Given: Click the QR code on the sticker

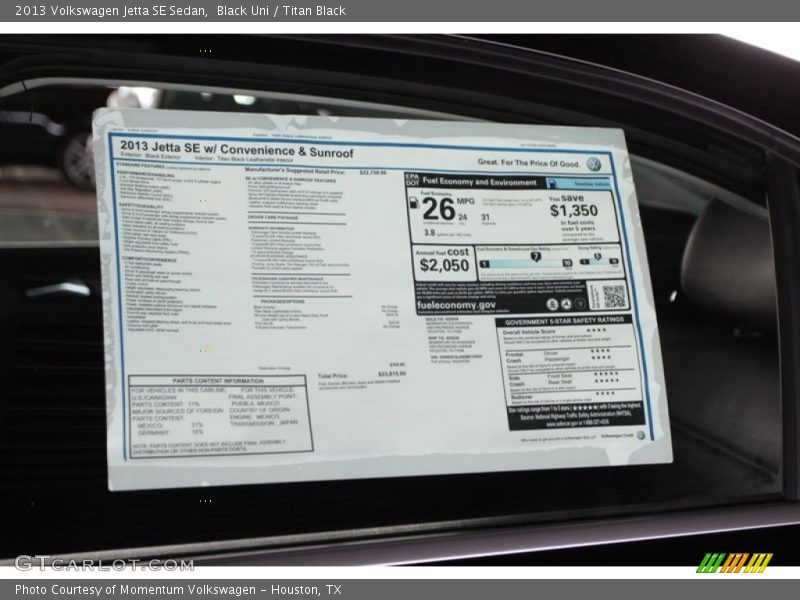Looking at the screenshot, I should (614, 296).
